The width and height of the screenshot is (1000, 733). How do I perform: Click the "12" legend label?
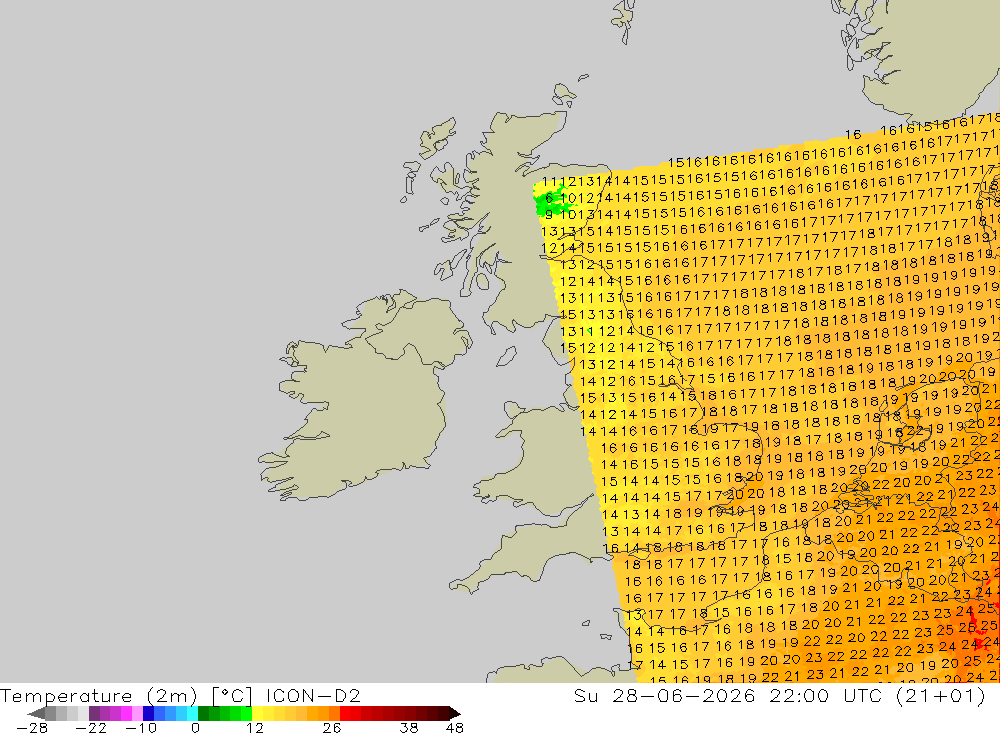pyautogui.click(x=255, y=727)
